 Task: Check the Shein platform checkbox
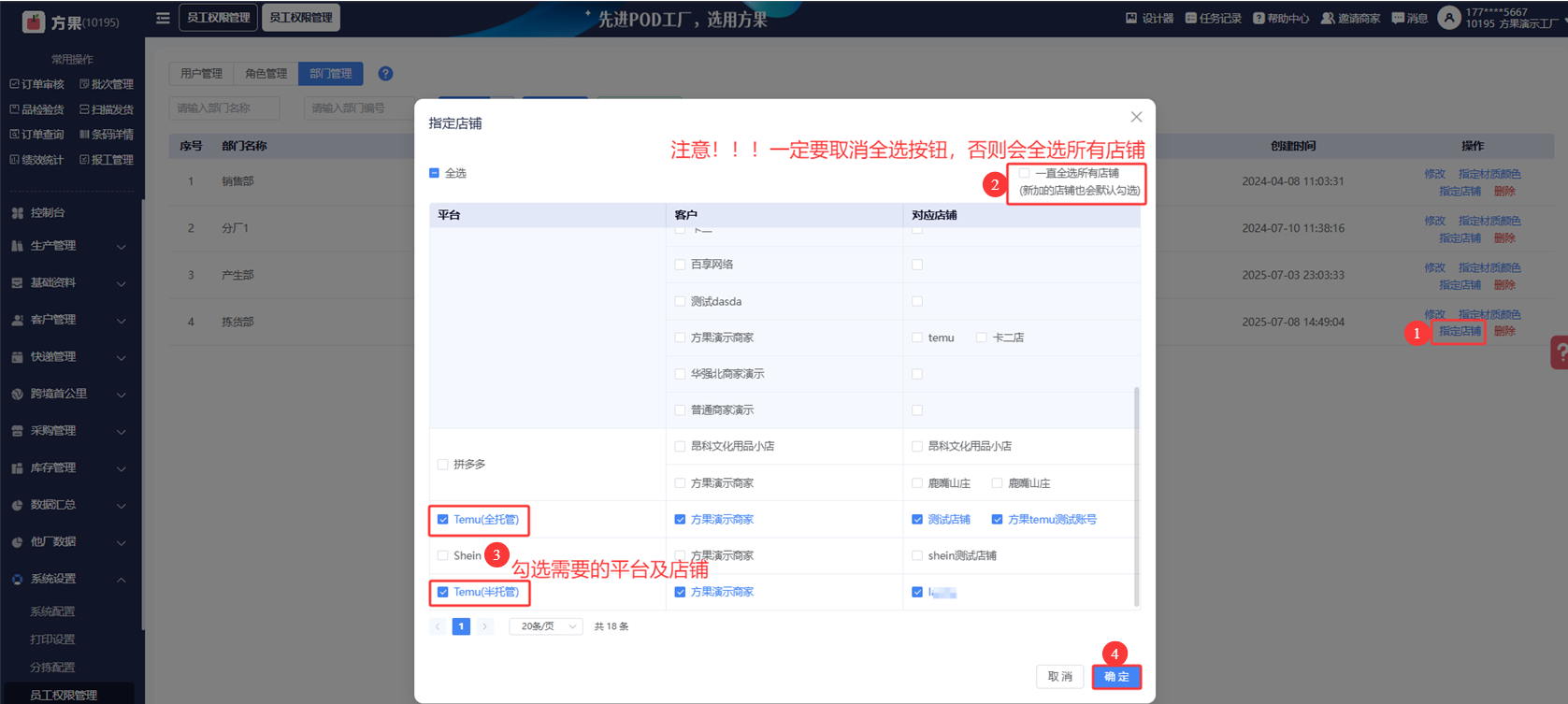(x=442, y=555)
